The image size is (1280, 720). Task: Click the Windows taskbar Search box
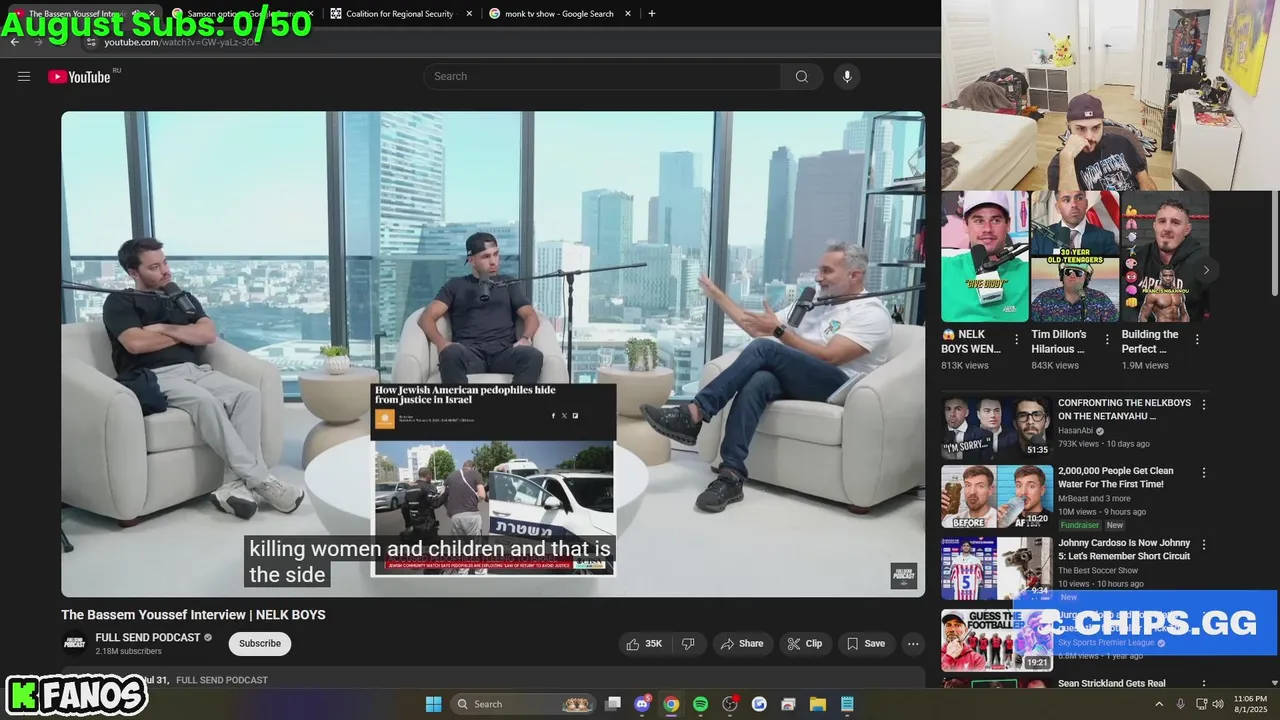tap(522, 704)
